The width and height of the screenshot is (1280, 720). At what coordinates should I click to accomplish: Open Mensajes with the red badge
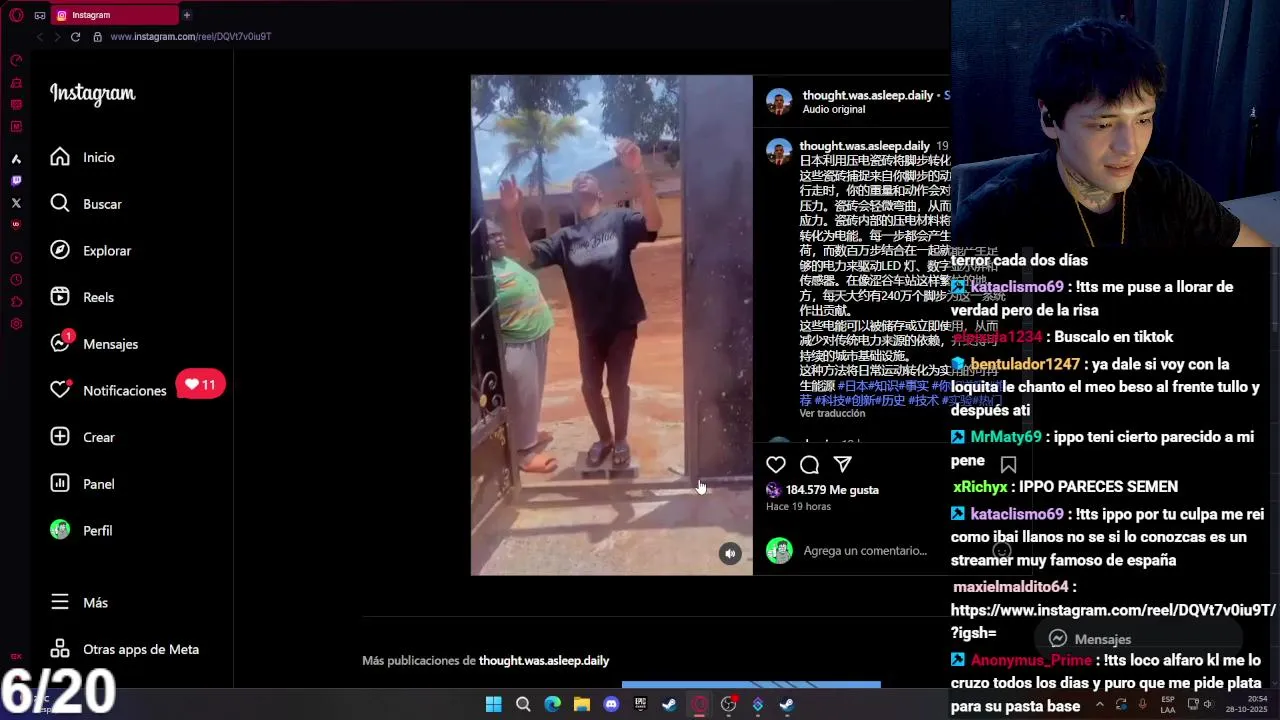[94, 343]
